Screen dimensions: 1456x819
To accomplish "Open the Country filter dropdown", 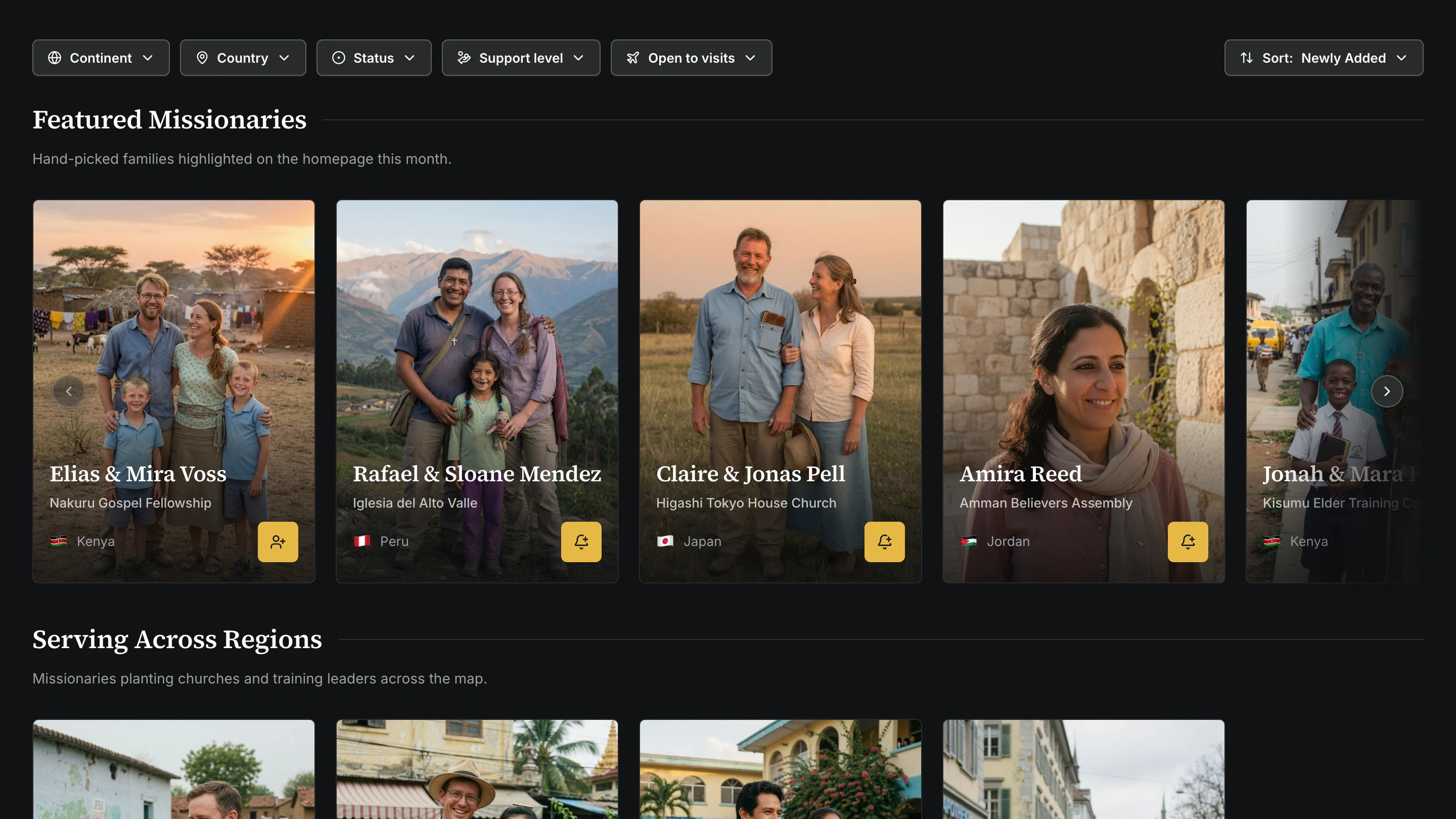I will click(243, 58).
